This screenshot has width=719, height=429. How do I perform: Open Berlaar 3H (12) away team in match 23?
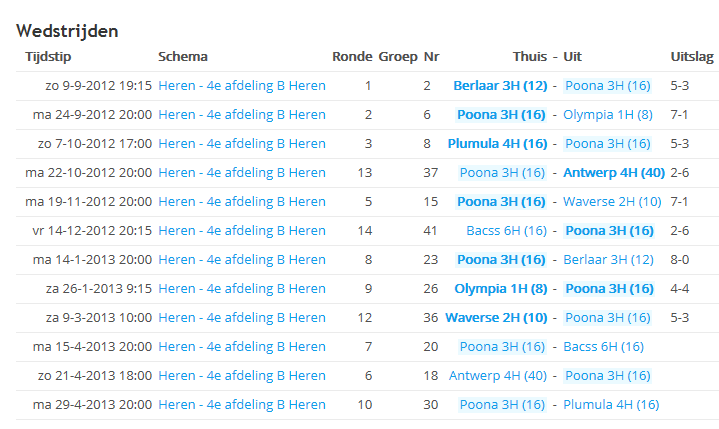click(x=608, y=259)
